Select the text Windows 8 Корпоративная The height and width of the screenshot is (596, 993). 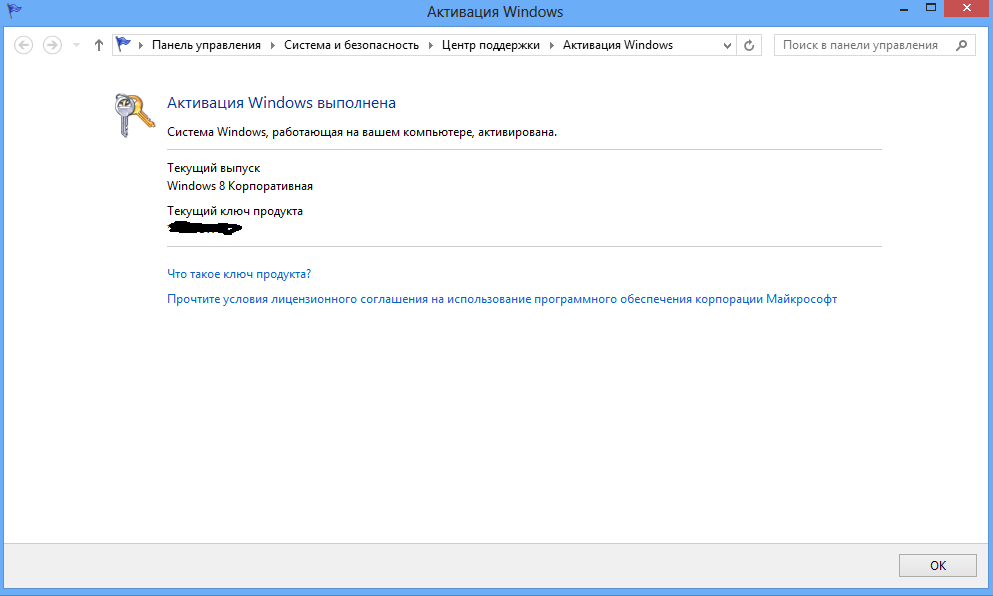coord(240,186)
